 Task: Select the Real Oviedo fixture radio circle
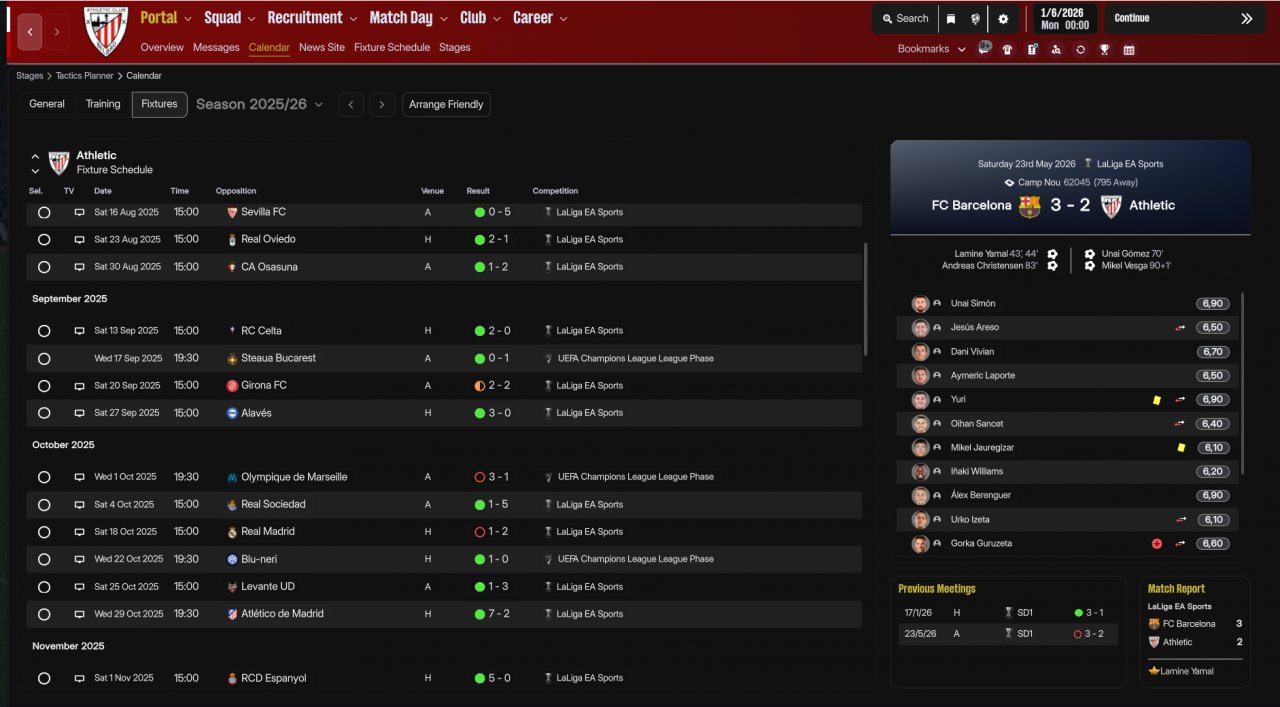(44, 240)
